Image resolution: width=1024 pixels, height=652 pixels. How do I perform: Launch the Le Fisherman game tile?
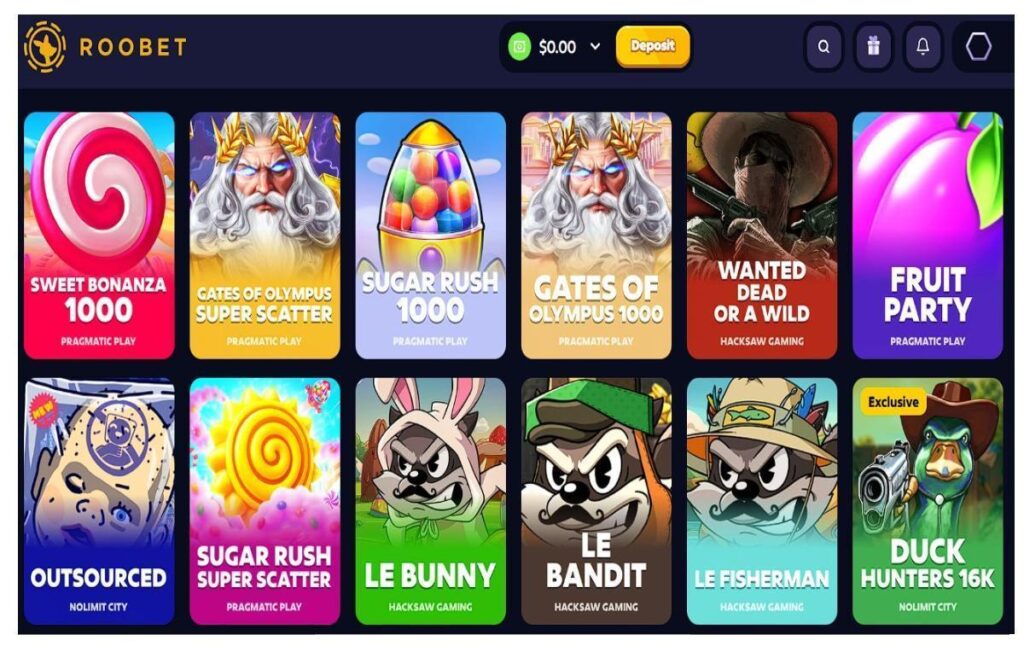tap(762, 501)
